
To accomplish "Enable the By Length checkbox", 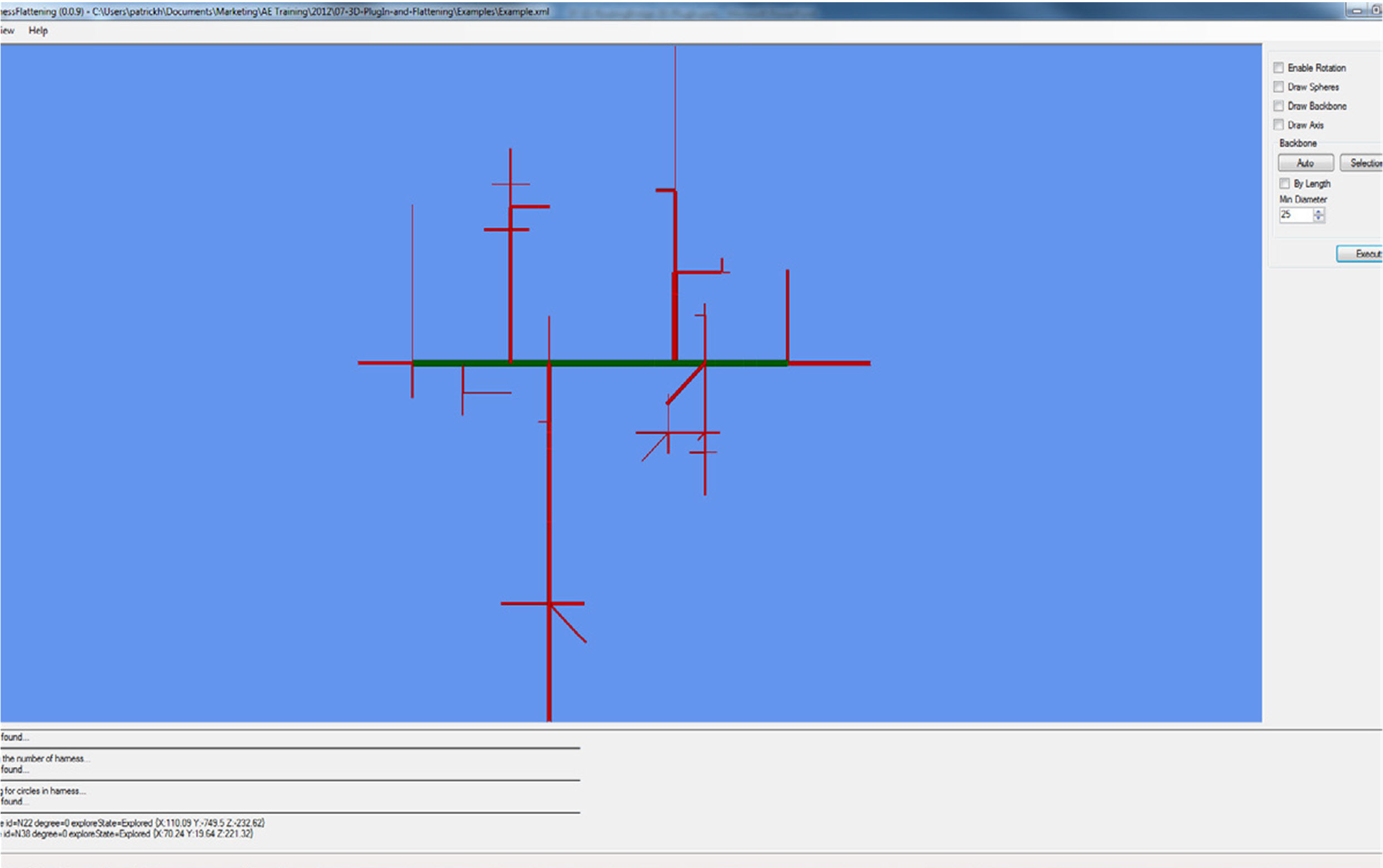I will (x=1285, y=183).
